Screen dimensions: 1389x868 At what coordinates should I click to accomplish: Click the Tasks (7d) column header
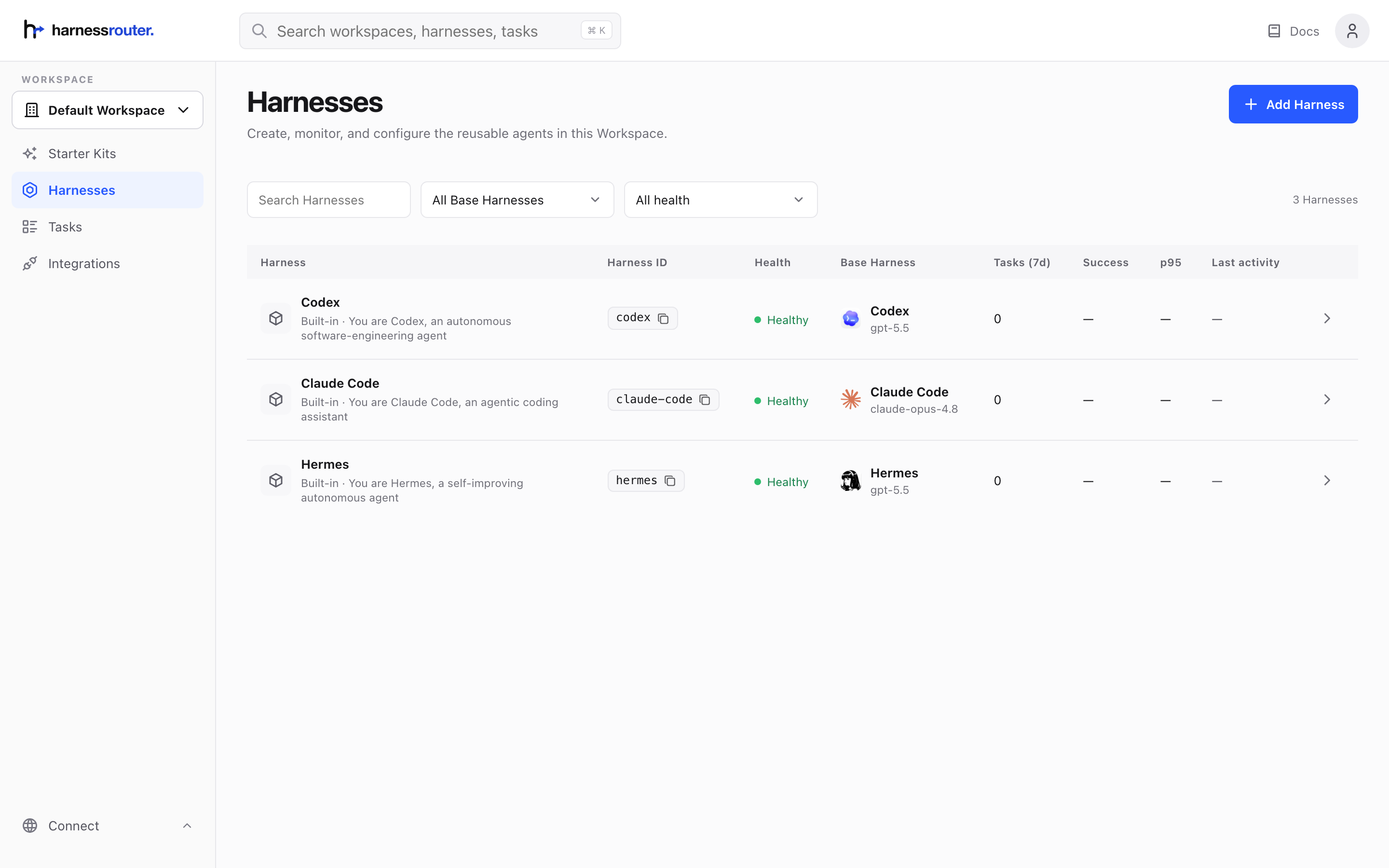coord(1021,262)
